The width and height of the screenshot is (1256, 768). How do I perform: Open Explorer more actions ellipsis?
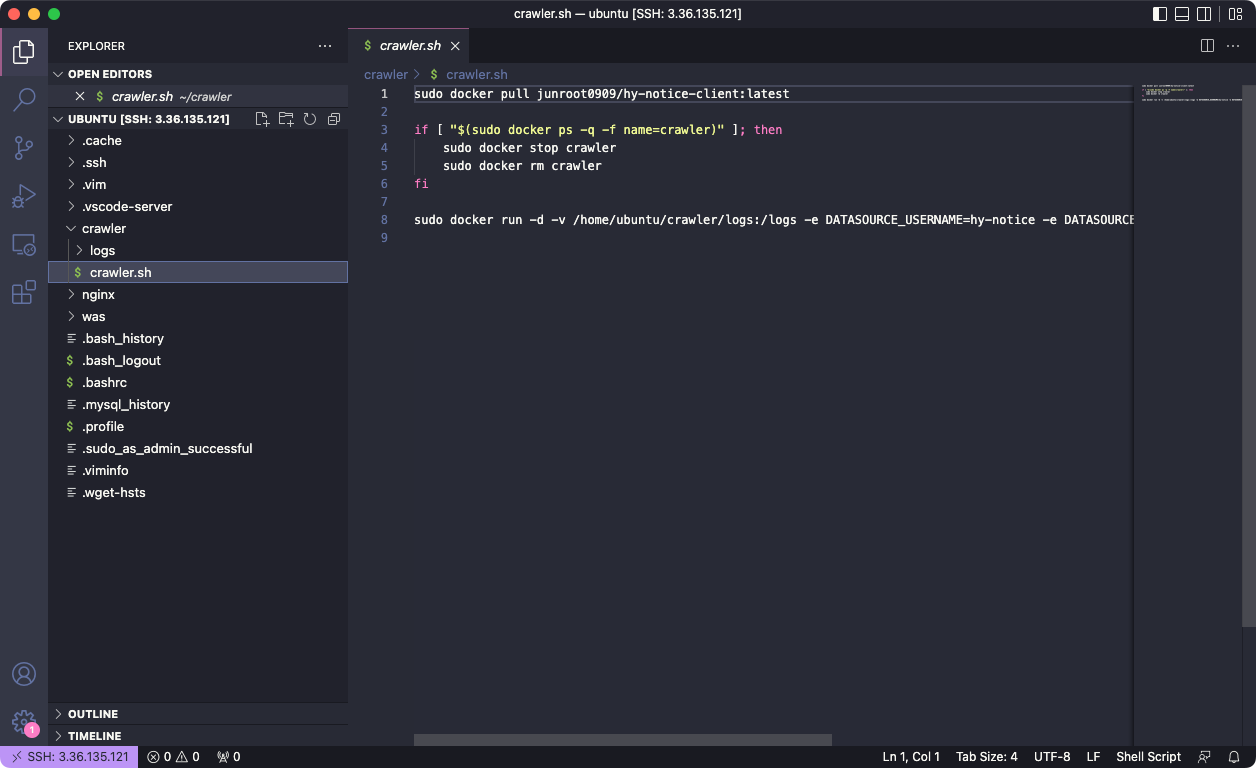(325, 46)
